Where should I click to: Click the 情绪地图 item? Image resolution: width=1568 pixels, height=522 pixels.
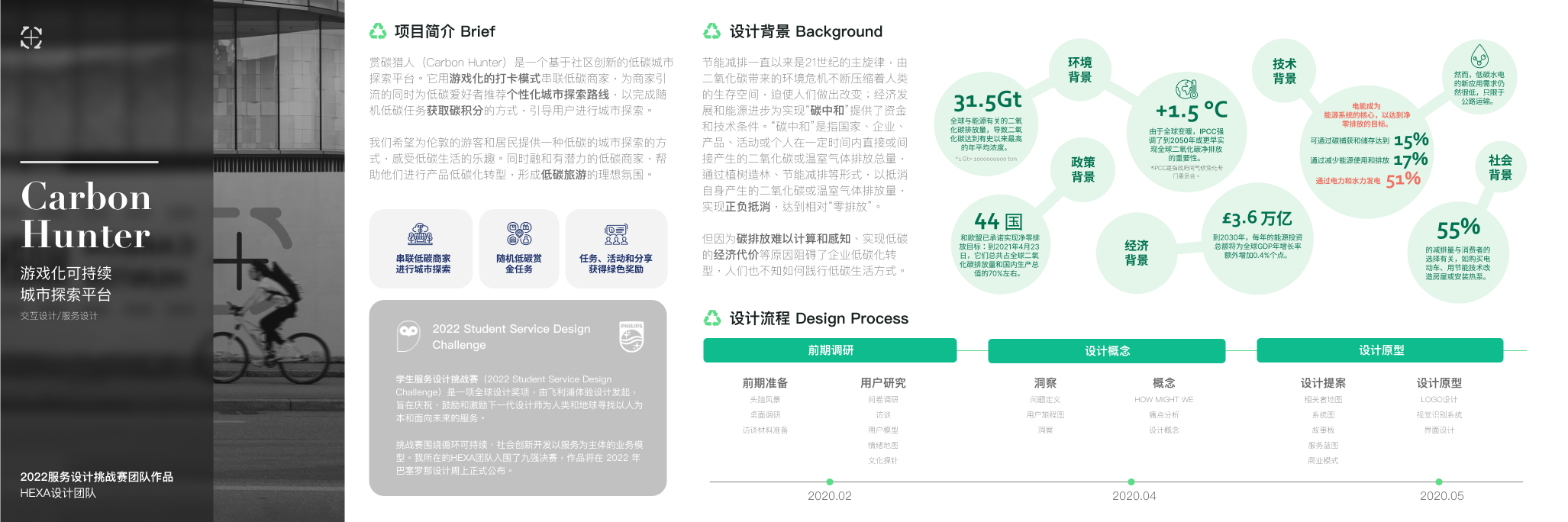(883, 446)
